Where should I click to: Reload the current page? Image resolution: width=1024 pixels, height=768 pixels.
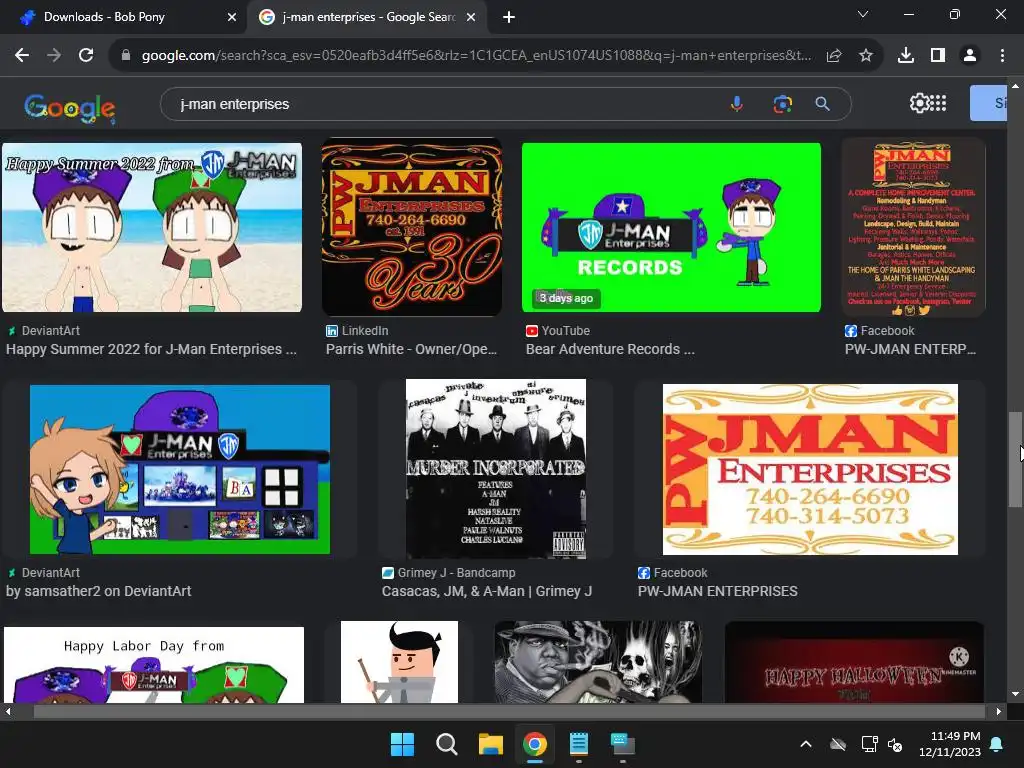coord(86,56)
